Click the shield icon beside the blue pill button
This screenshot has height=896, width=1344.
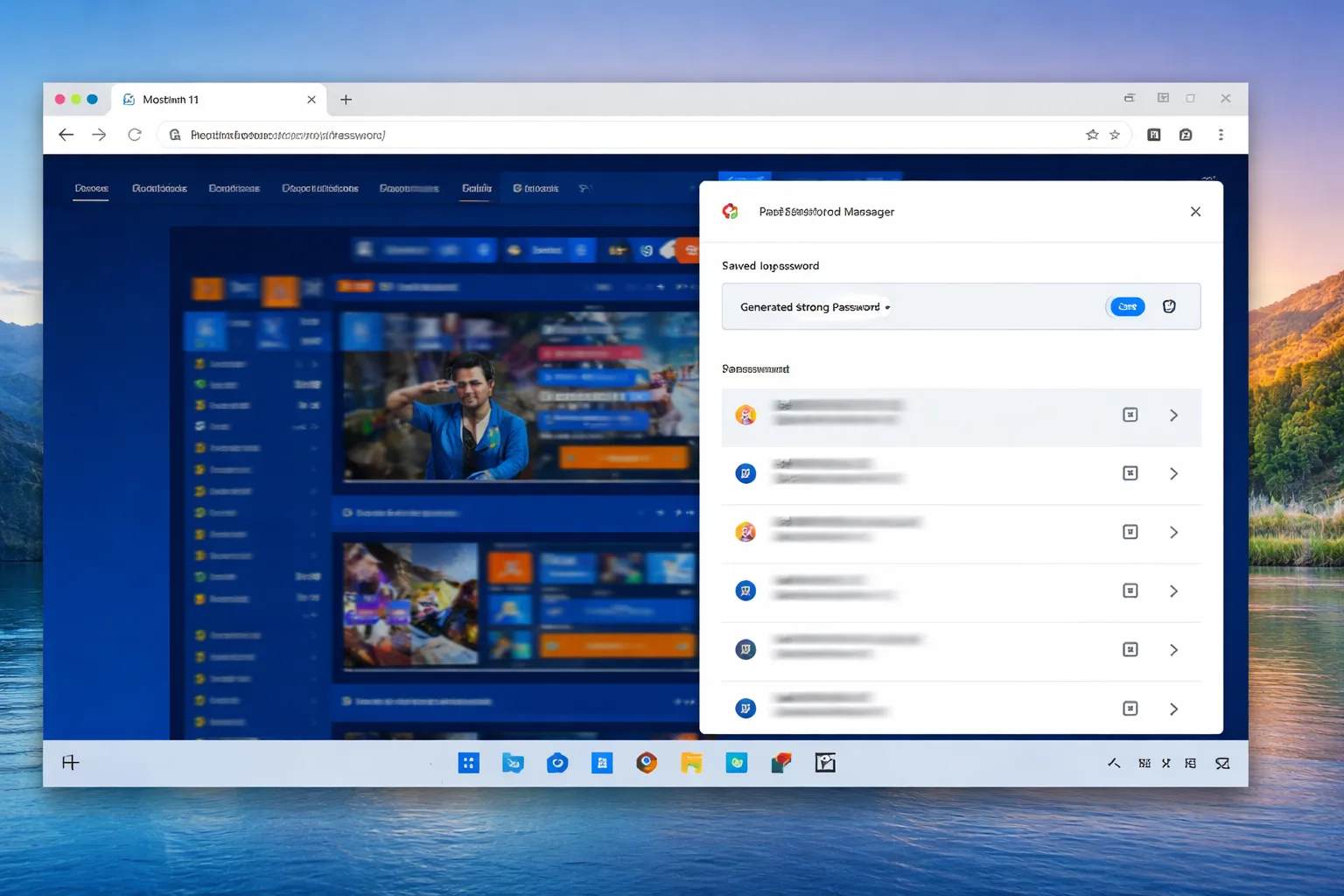[x=1169, y=306]
